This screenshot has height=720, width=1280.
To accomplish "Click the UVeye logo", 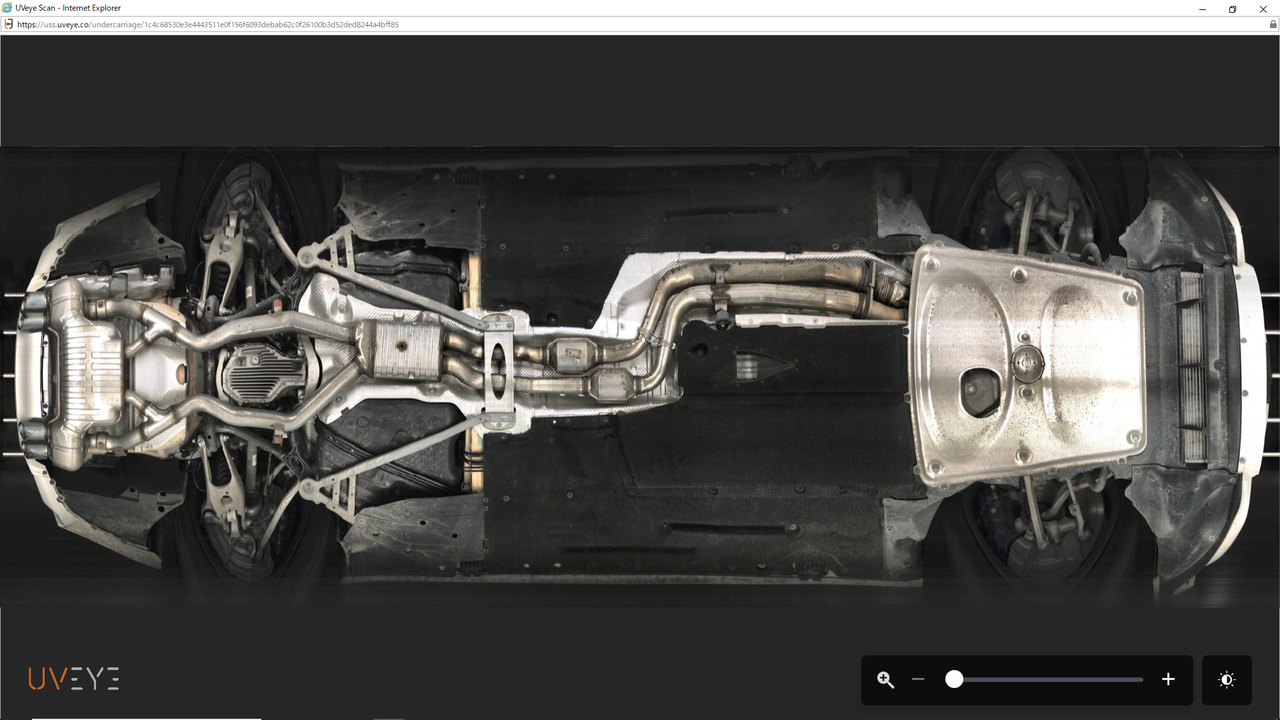I will [x=74, y=679].
